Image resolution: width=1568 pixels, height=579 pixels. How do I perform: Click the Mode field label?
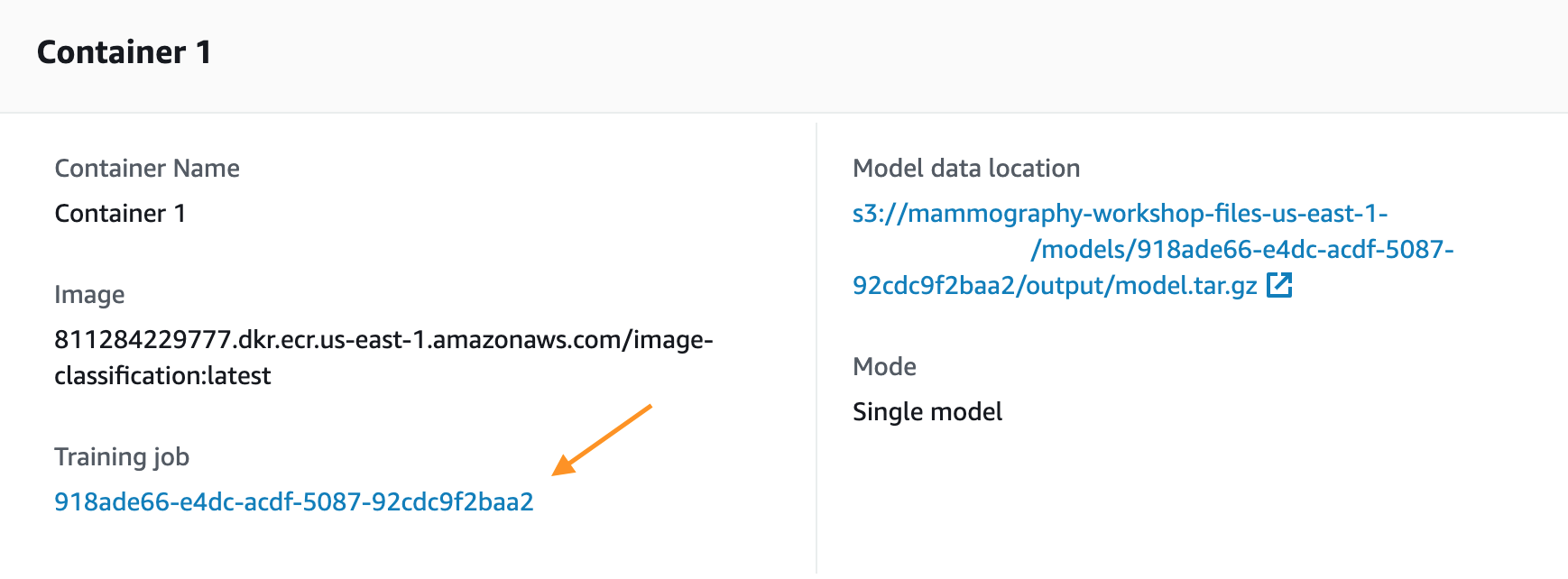884,366
